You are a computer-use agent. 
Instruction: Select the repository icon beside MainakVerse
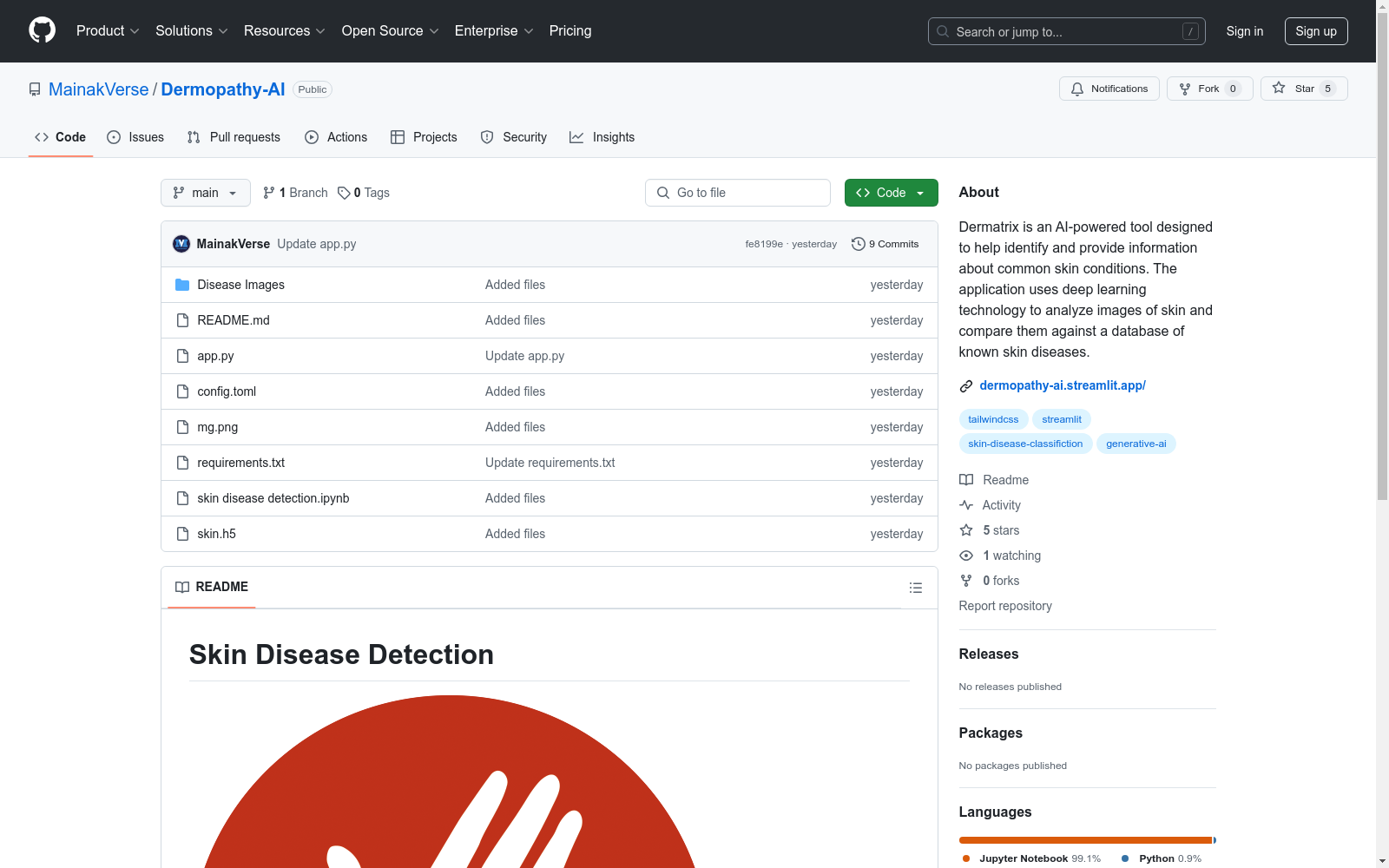35,89
